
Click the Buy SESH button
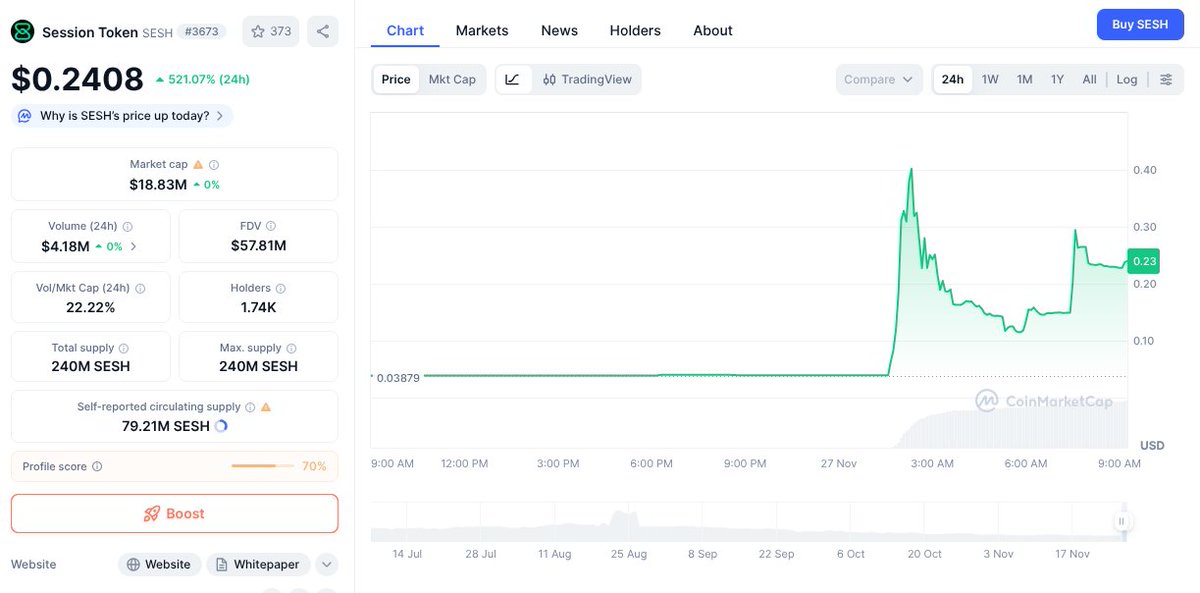pos(1140,24)
